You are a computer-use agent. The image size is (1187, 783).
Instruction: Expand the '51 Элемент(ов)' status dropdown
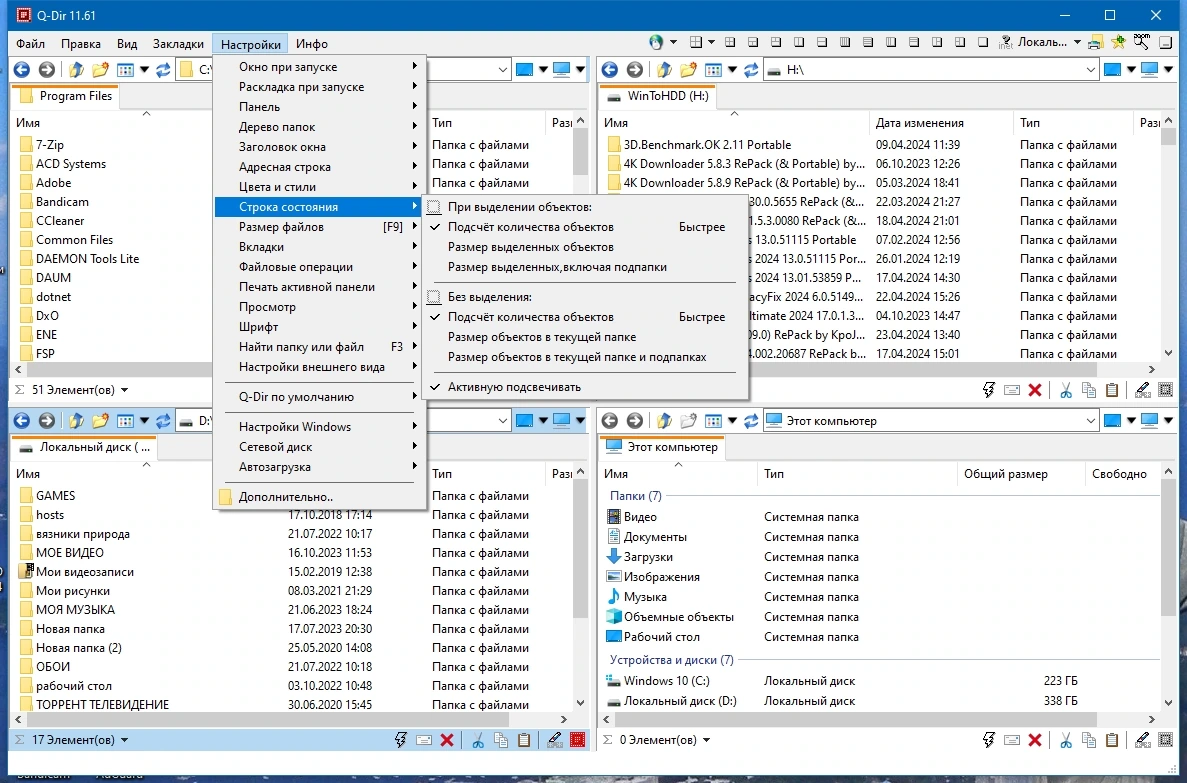pos(125,390)
